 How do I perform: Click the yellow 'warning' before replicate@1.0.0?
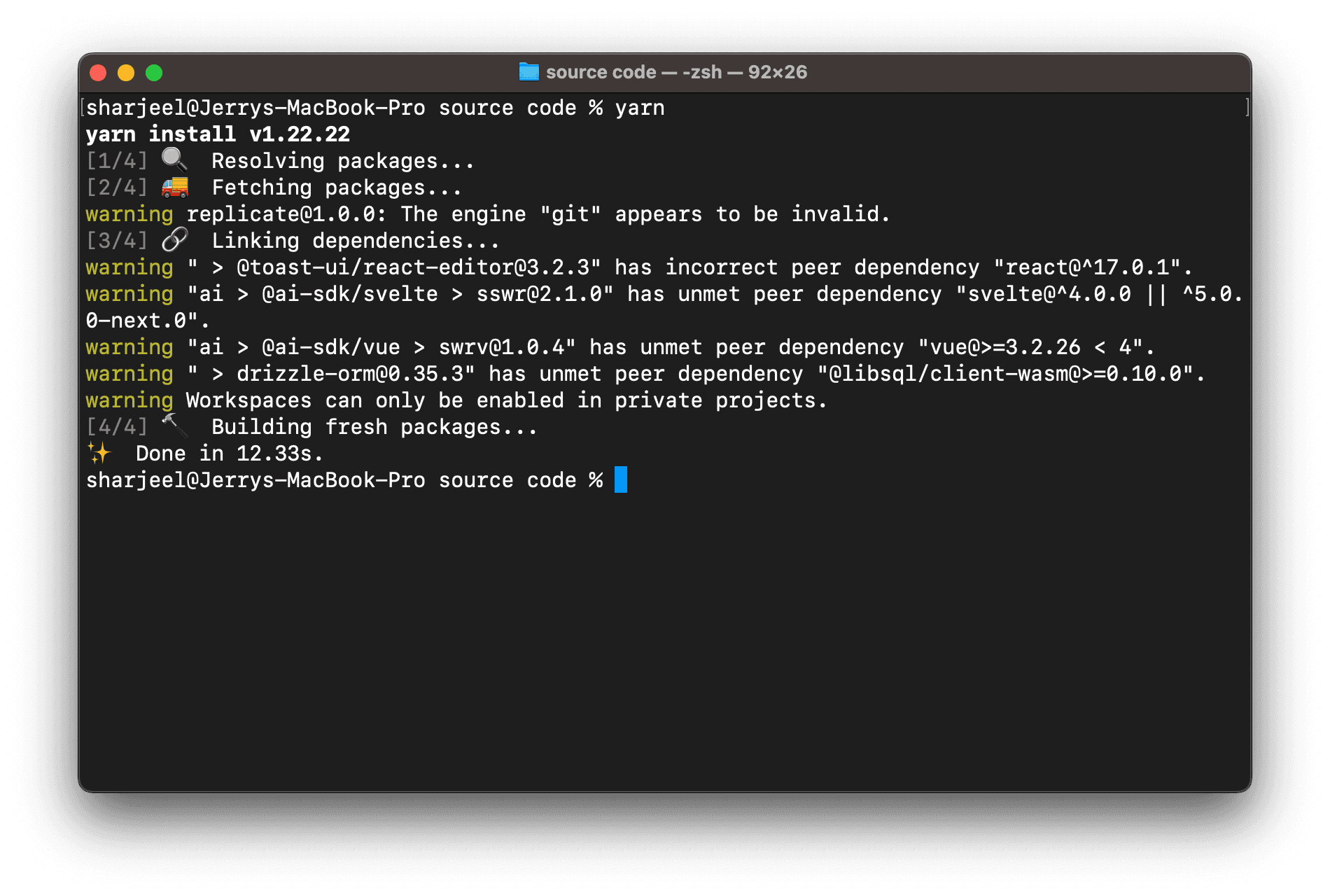(x=129, y=214)
